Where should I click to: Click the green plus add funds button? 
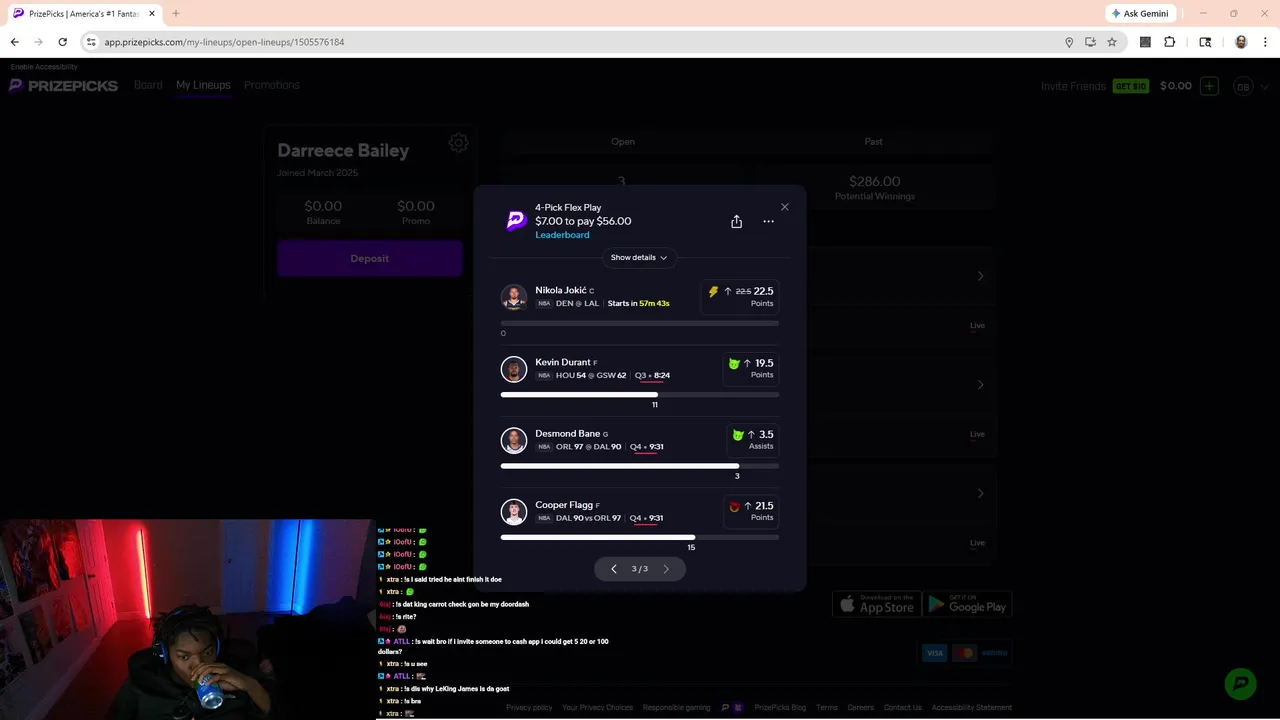[1209, 86]
